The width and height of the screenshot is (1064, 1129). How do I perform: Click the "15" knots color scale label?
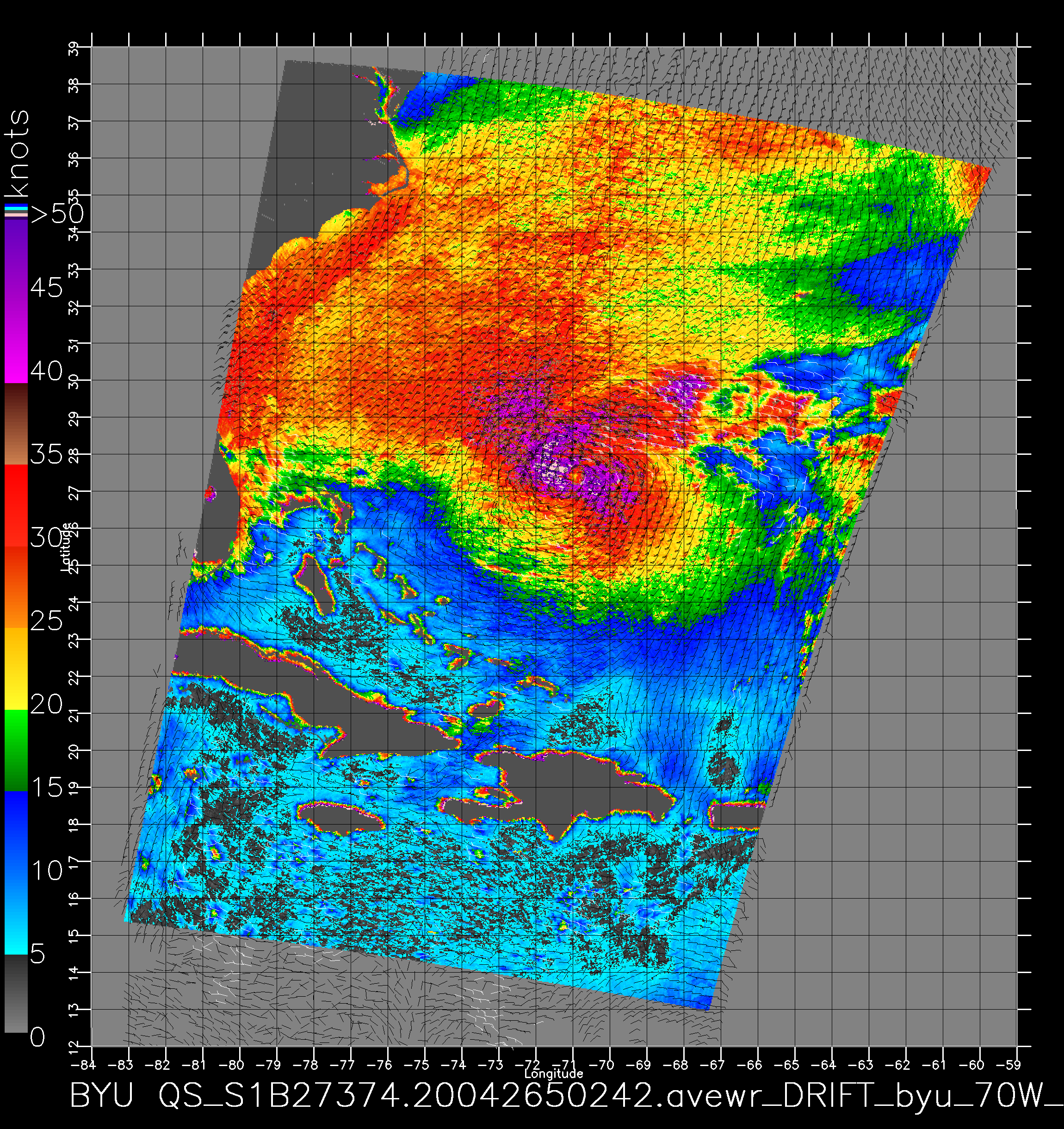coord(47,787)
